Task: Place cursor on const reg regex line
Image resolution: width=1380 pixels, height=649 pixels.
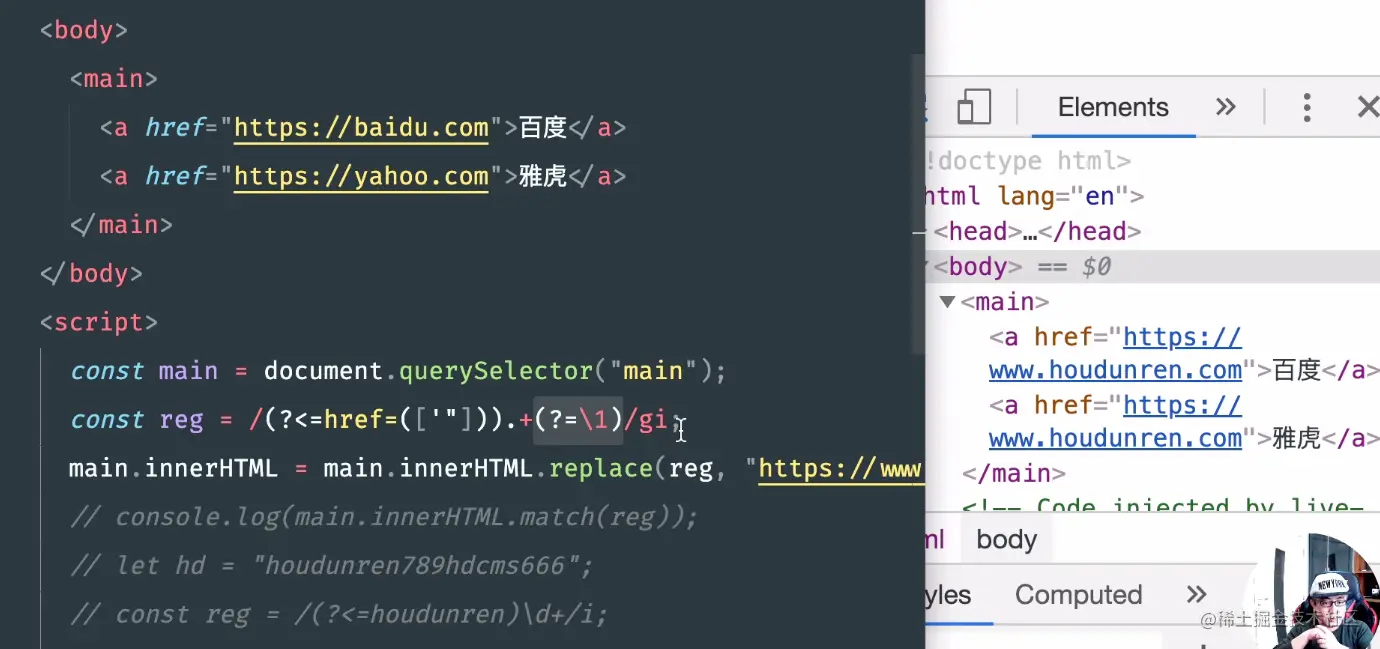Action: pos(375,420)
